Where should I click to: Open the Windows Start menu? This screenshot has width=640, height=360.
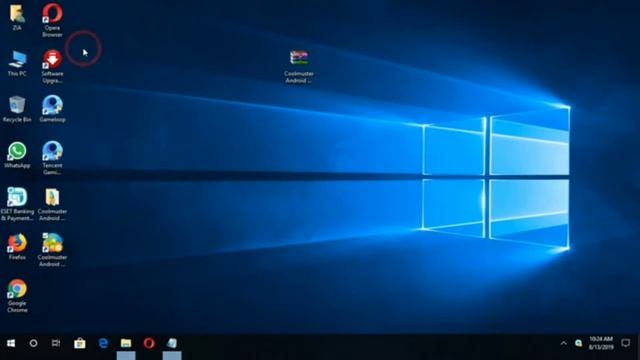[x=11, y=343]
